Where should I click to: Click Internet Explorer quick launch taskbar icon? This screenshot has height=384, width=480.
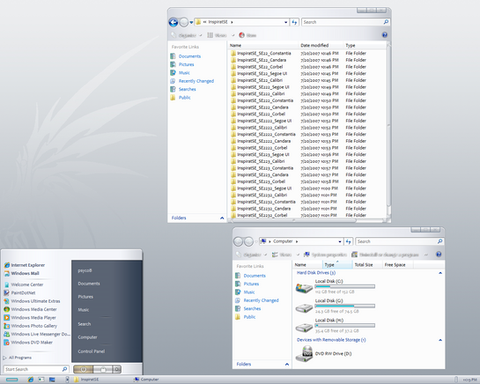(31, 379)
